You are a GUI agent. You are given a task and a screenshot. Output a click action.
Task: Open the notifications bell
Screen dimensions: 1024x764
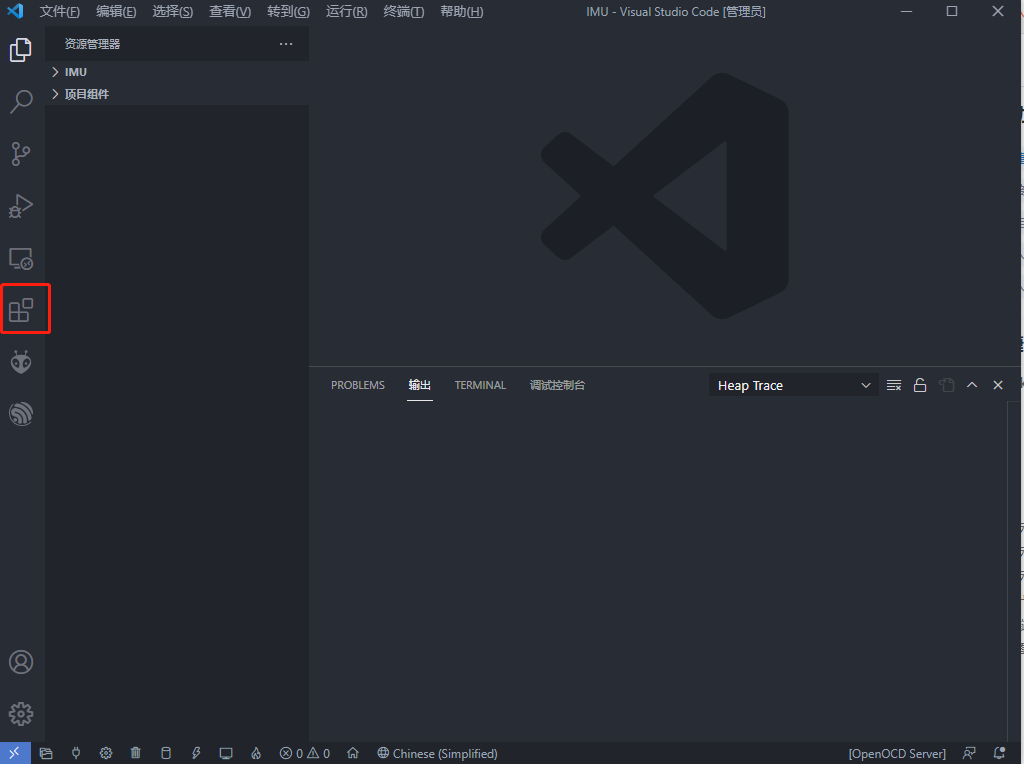coord(999,753)
